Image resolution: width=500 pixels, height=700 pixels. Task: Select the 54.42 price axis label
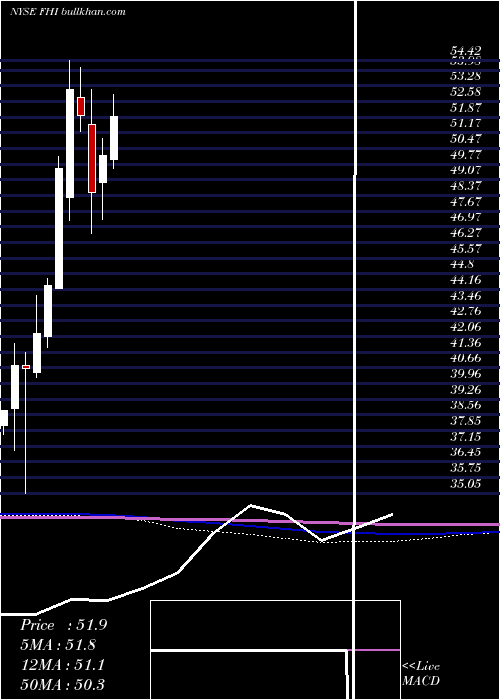(x=466, y=52)
